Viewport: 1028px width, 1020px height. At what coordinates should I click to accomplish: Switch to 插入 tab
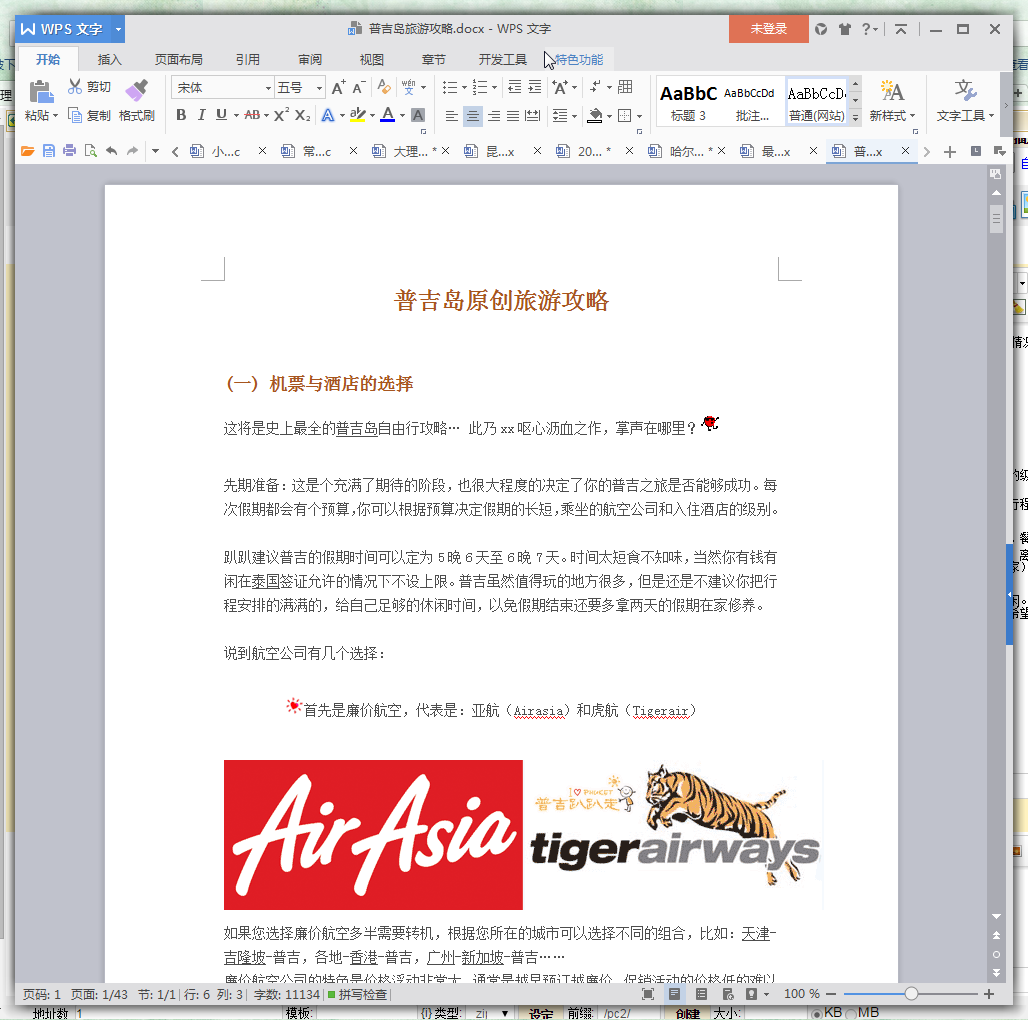pyautogui.click(x=109, y=60)
